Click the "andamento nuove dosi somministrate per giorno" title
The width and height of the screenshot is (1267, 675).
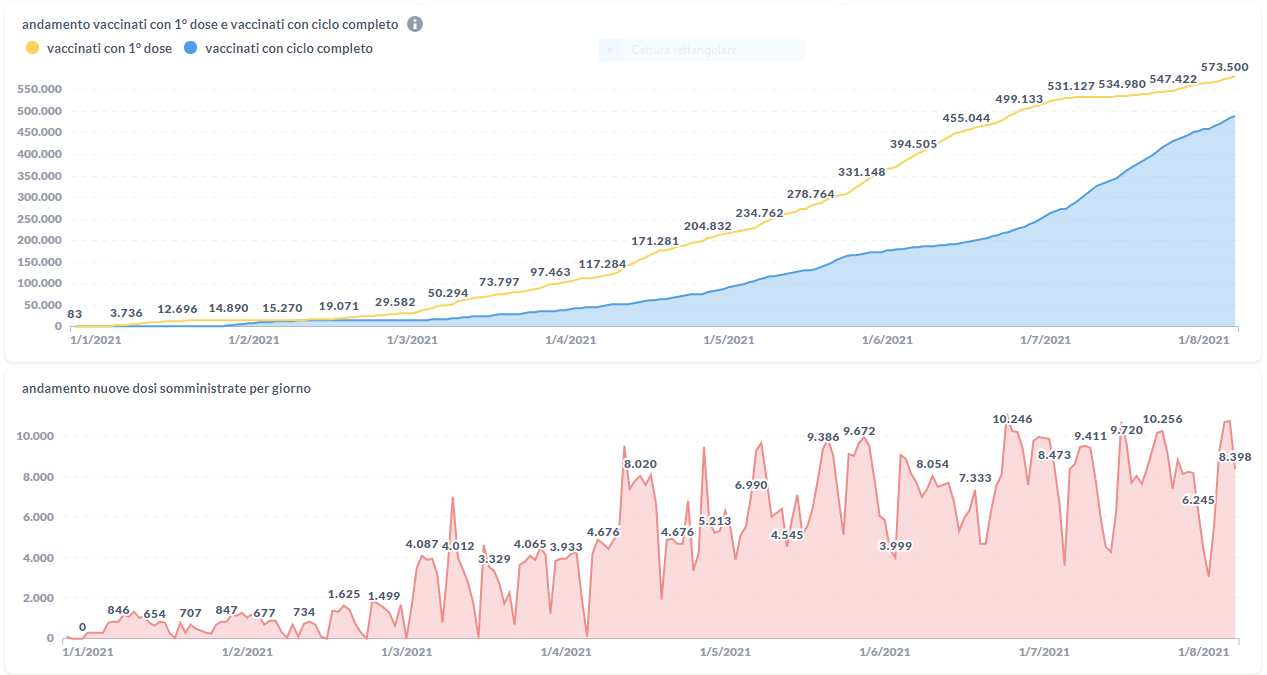166,388
